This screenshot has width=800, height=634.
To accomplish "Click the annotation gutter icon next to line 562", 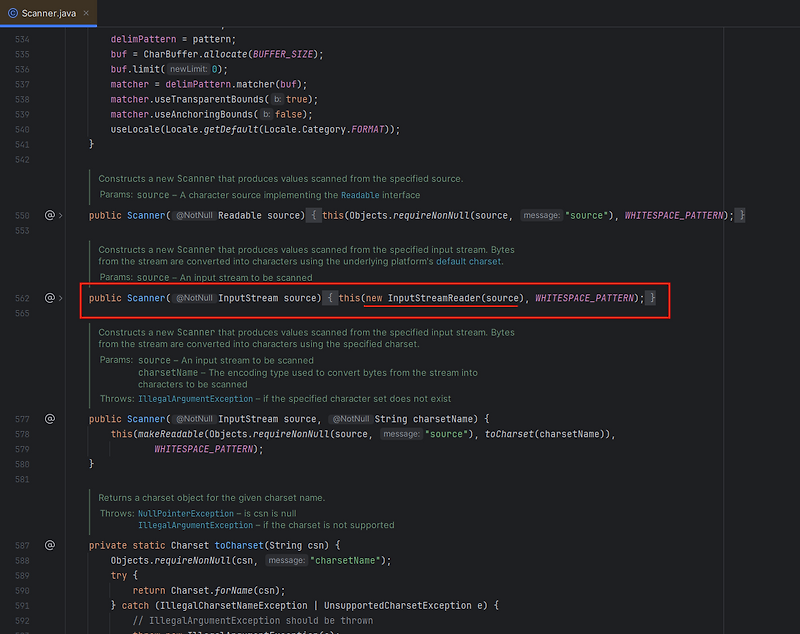I will click(x=48, y=297).
